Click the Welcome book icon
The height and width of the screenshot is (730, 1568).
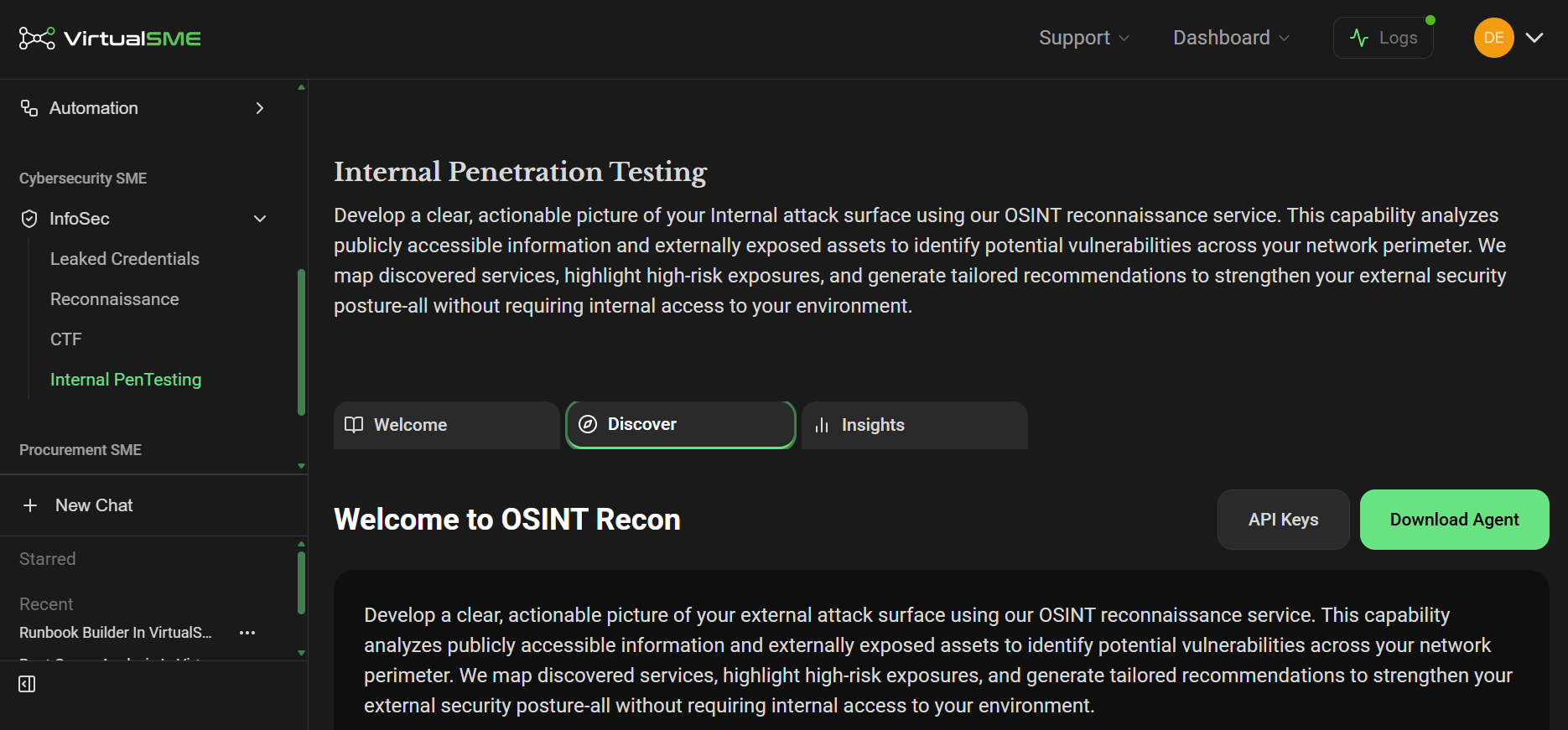point(354,425)
